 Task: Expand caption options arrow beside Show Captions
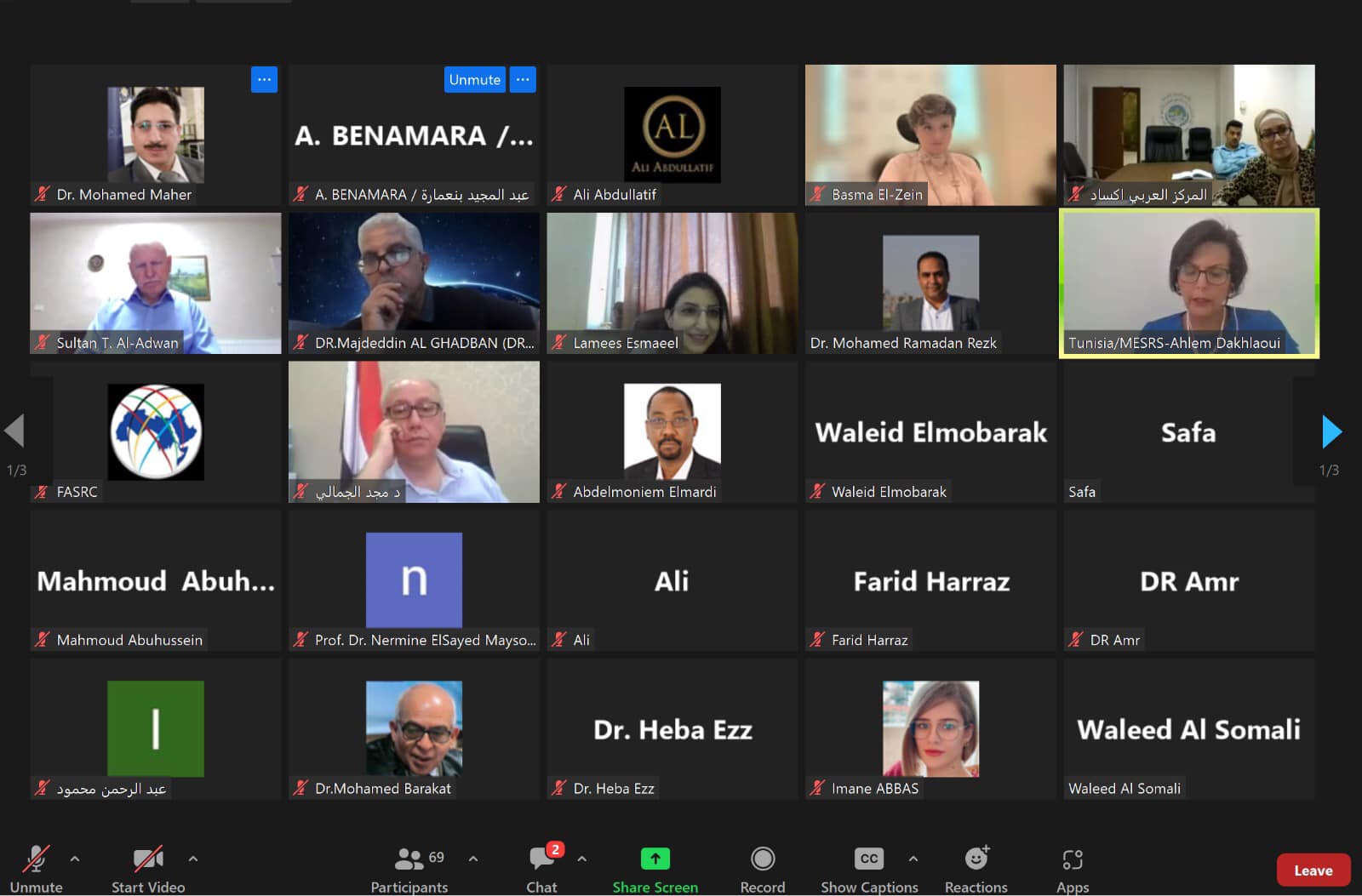pyautogui.click(x=913, y=859)
